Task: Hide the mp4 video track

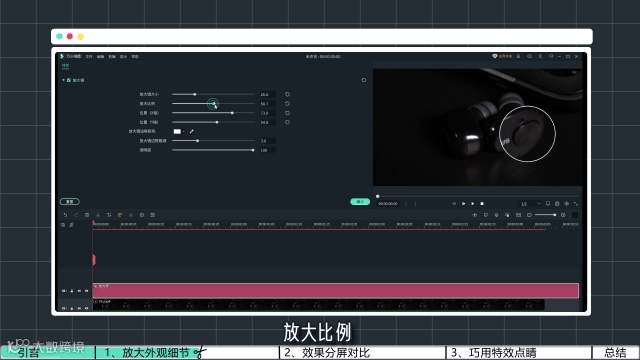Action: pos(86,308)
